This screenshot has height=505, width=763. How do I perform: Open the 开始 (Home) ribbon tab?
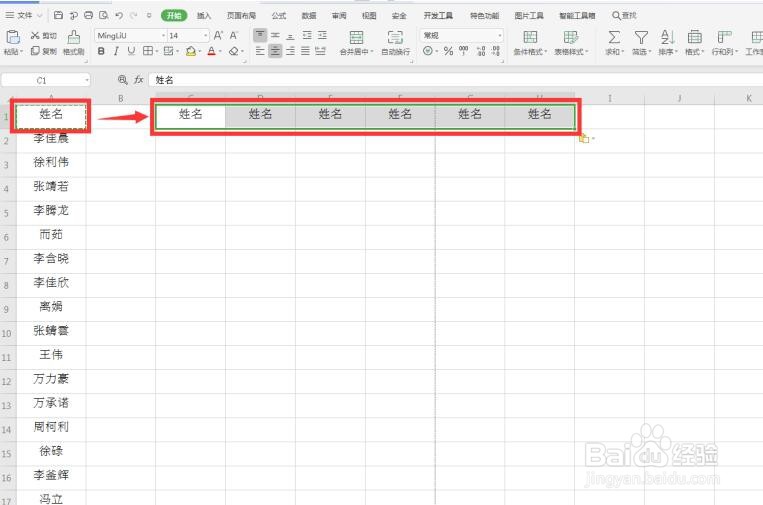point(174,16)
